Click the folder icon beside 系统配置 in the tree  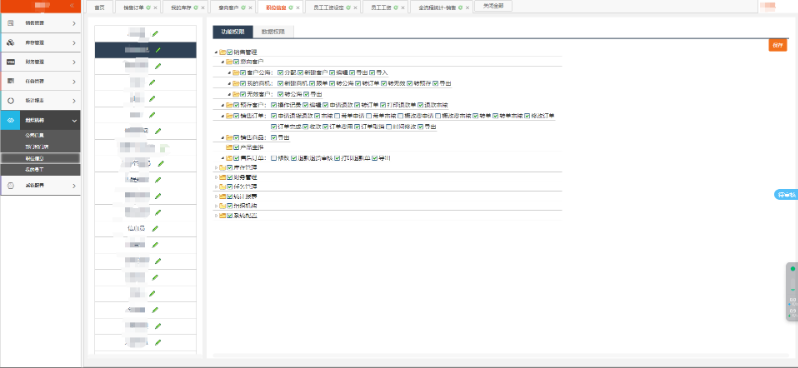pos(223,216)
